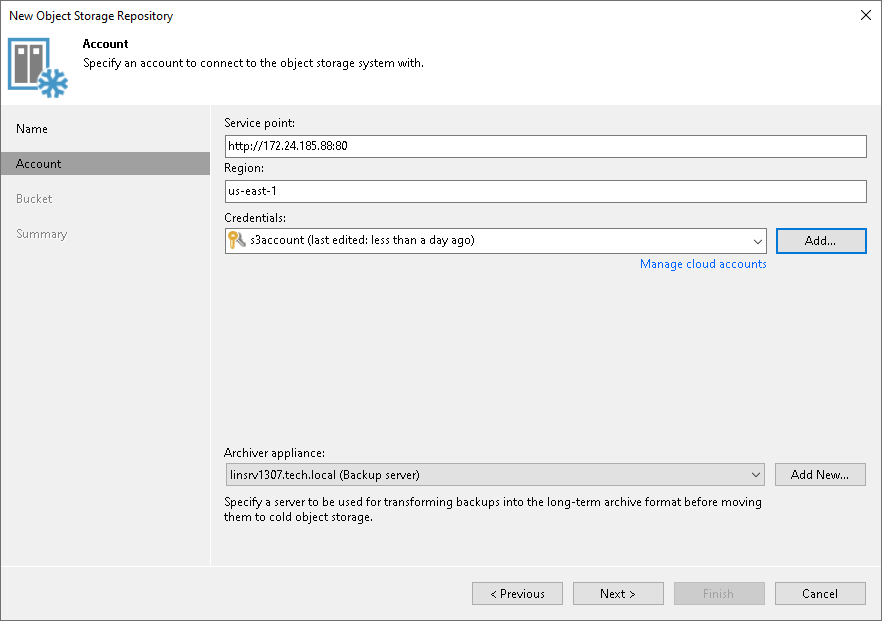Click the object storage repository snowflake icon

38,68
